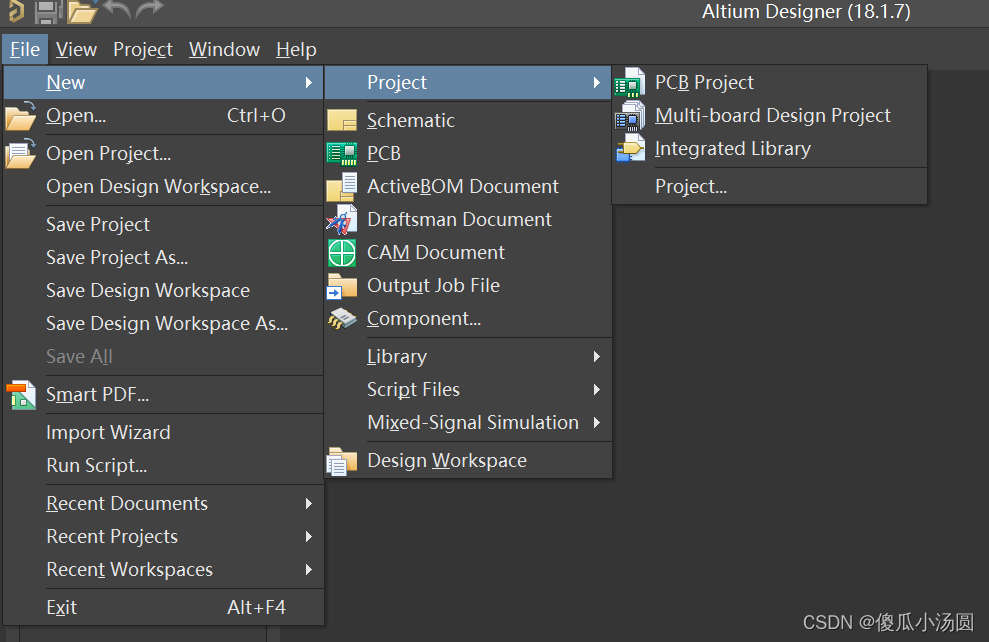Select the Library label
Image resolution: width=989 pixels, height=642 pixels.
click(397, 357)
